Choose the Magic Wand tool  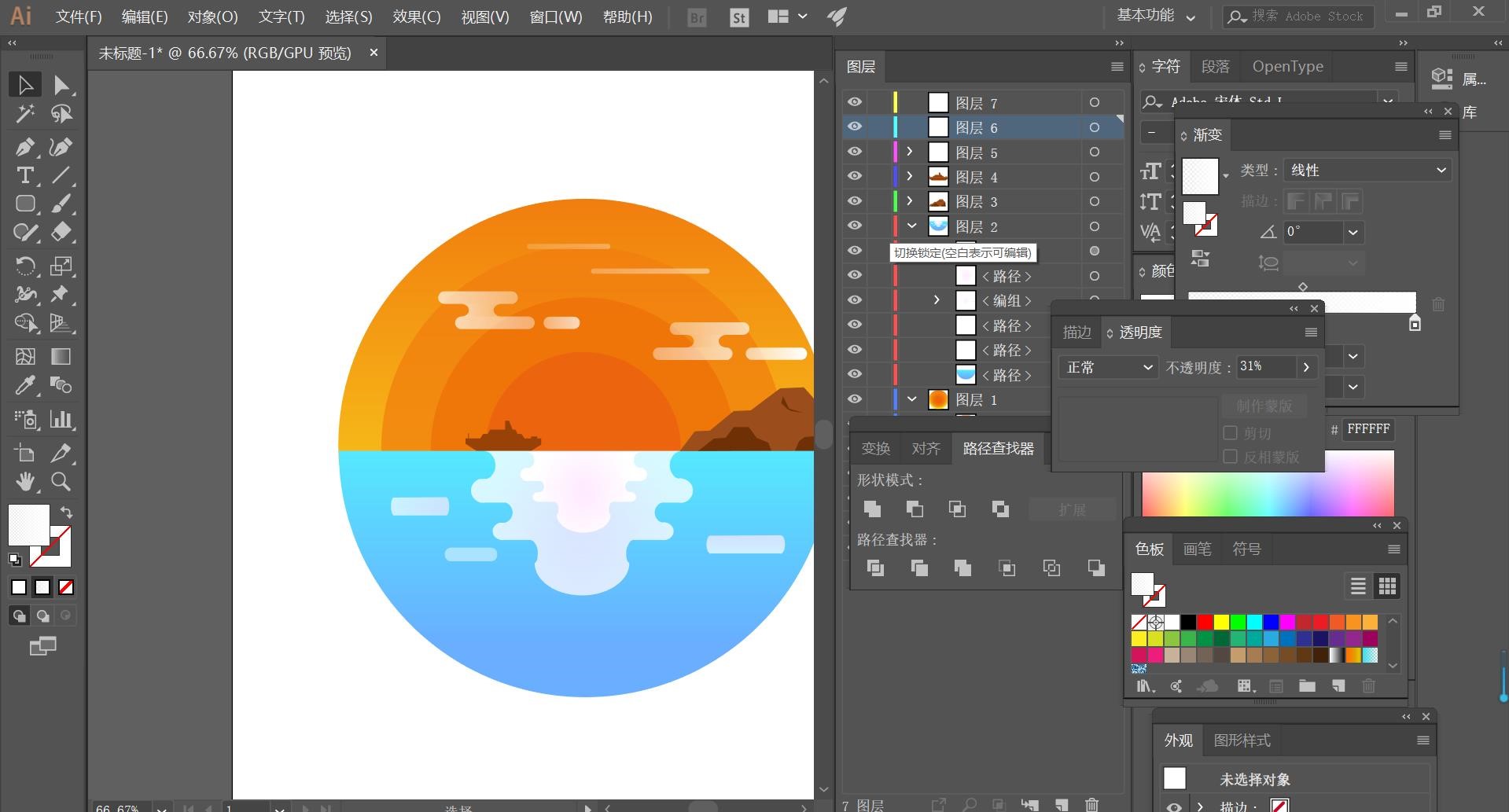tap(24, 114)
